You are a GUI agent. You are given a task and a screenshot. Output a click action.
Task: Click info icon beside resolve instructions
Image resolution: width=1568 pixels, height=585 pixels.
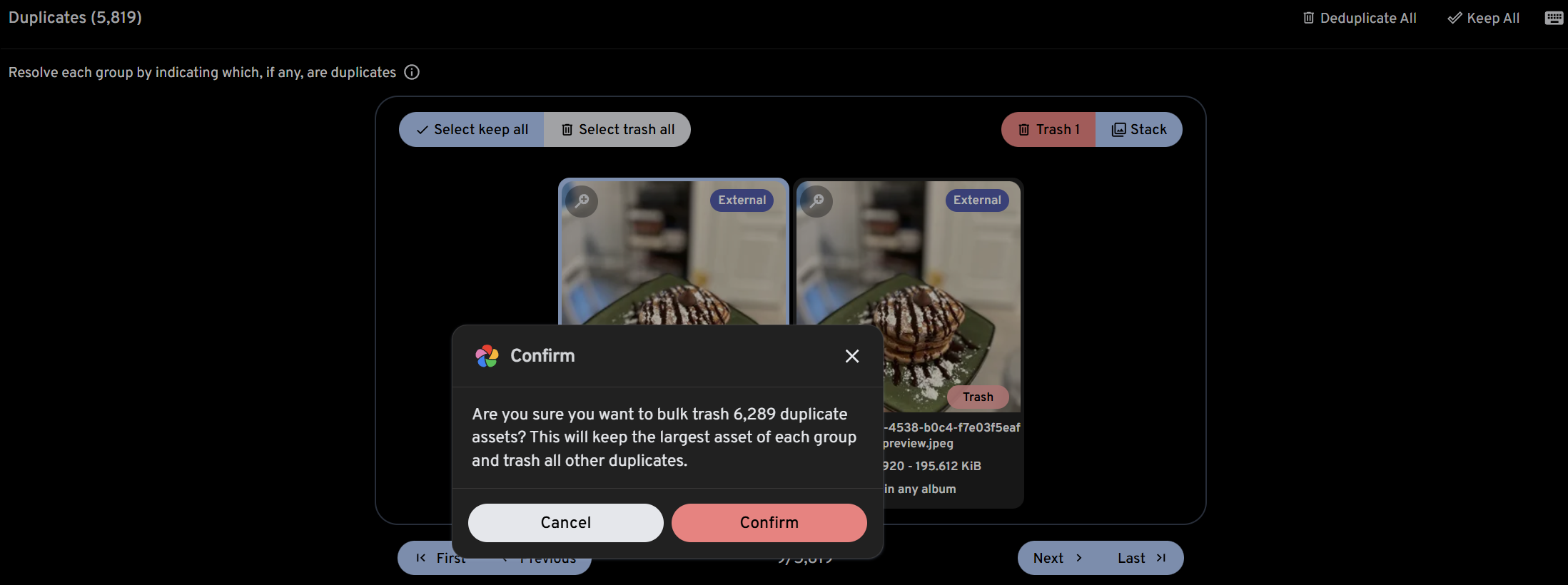click(412, 72)
